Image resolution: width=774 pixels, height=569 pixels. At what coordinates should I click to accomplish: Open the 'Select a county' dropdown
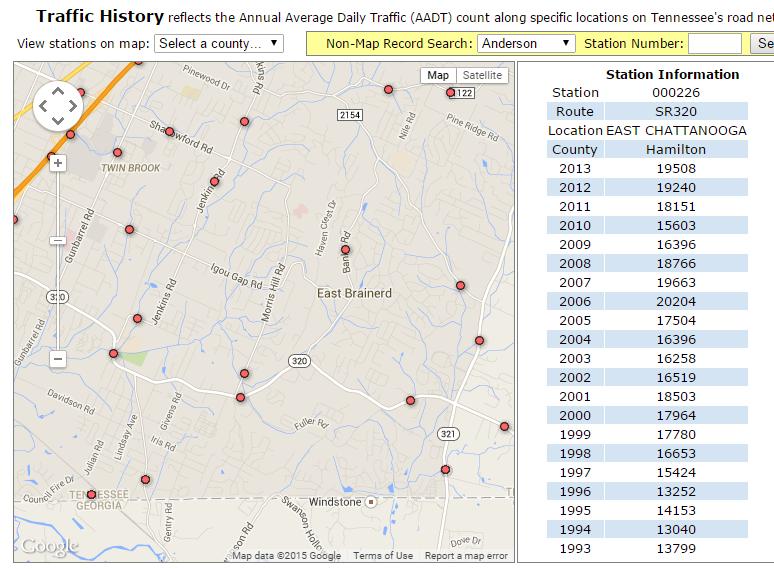tap(219, 43)
